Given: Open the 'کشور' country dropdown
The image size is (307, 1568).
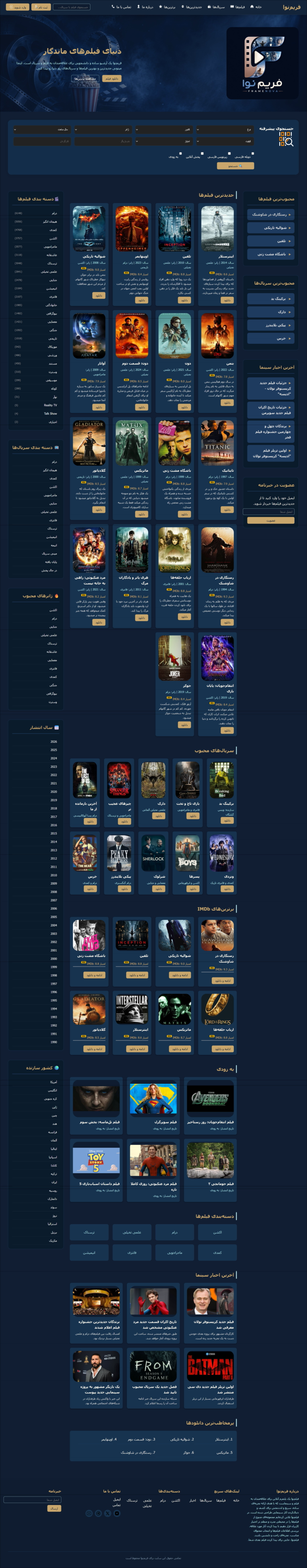Looking at the screenshot, I should (x=163, y=129).
